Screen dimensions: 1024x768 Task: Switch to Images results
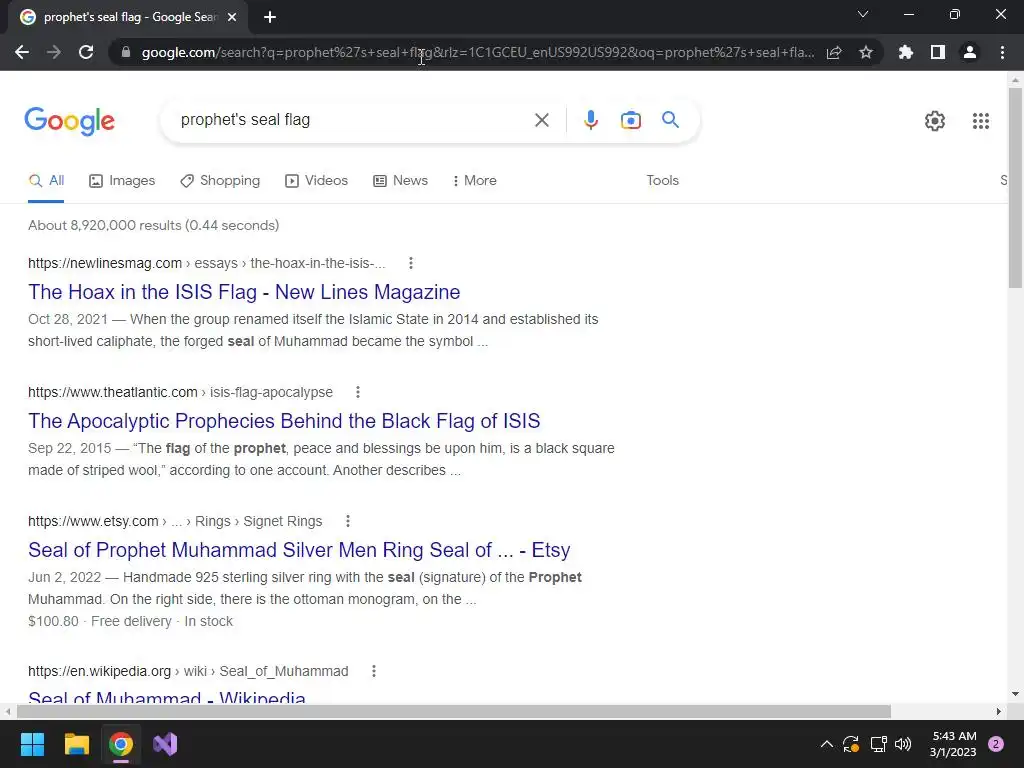[122, 180]
